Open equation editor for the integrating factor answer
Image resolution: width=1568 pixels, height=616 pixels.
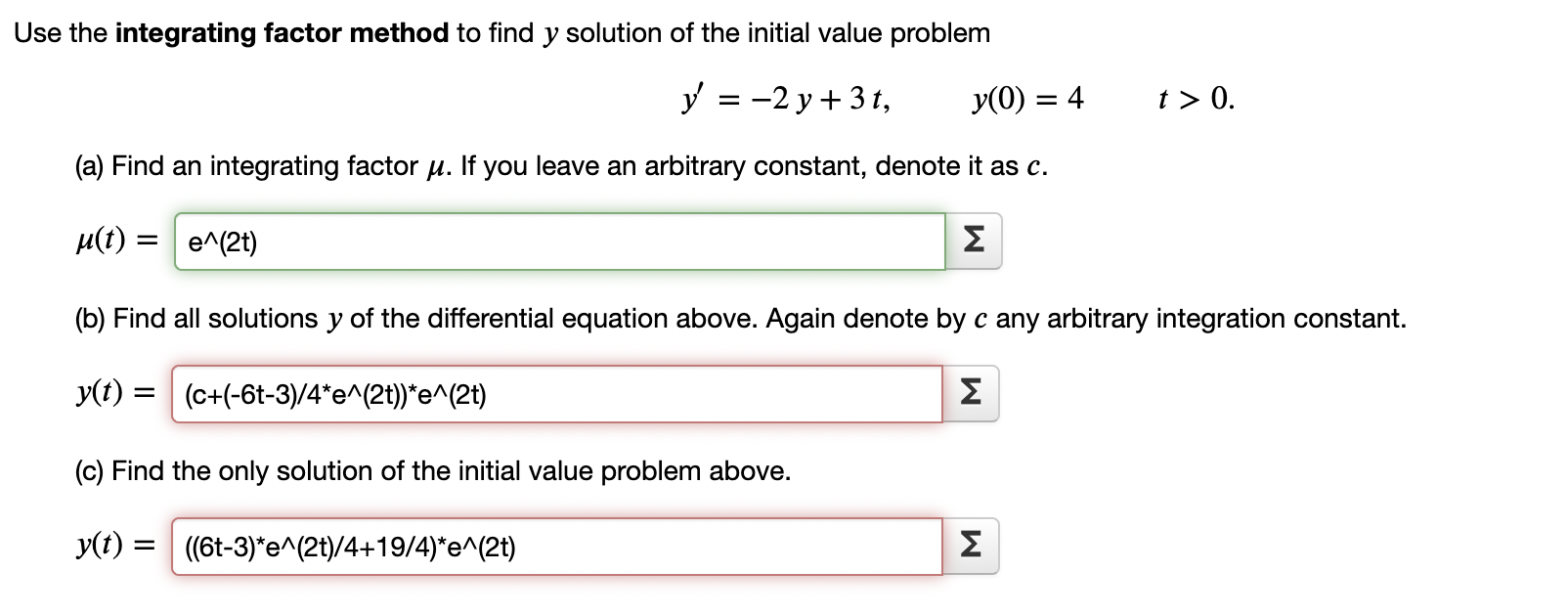coord(972,240)
